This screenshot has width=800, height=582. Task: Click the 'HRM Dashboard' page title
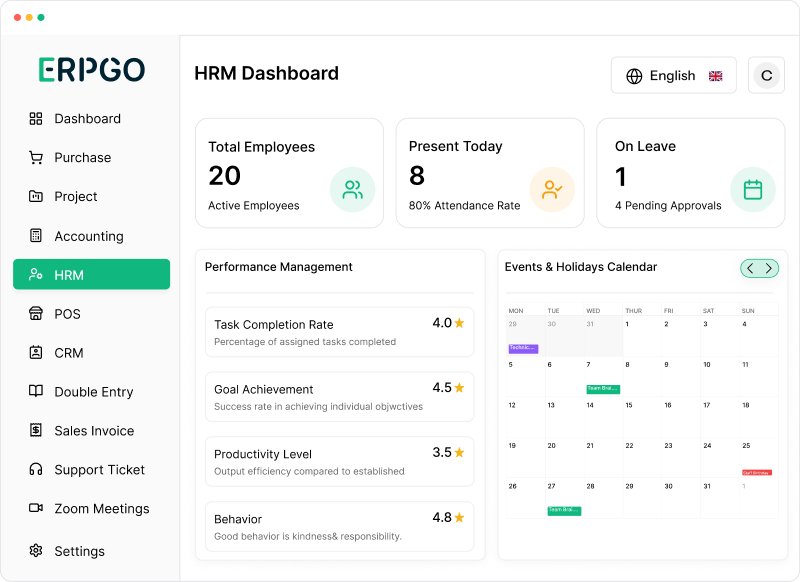(266, 73)
